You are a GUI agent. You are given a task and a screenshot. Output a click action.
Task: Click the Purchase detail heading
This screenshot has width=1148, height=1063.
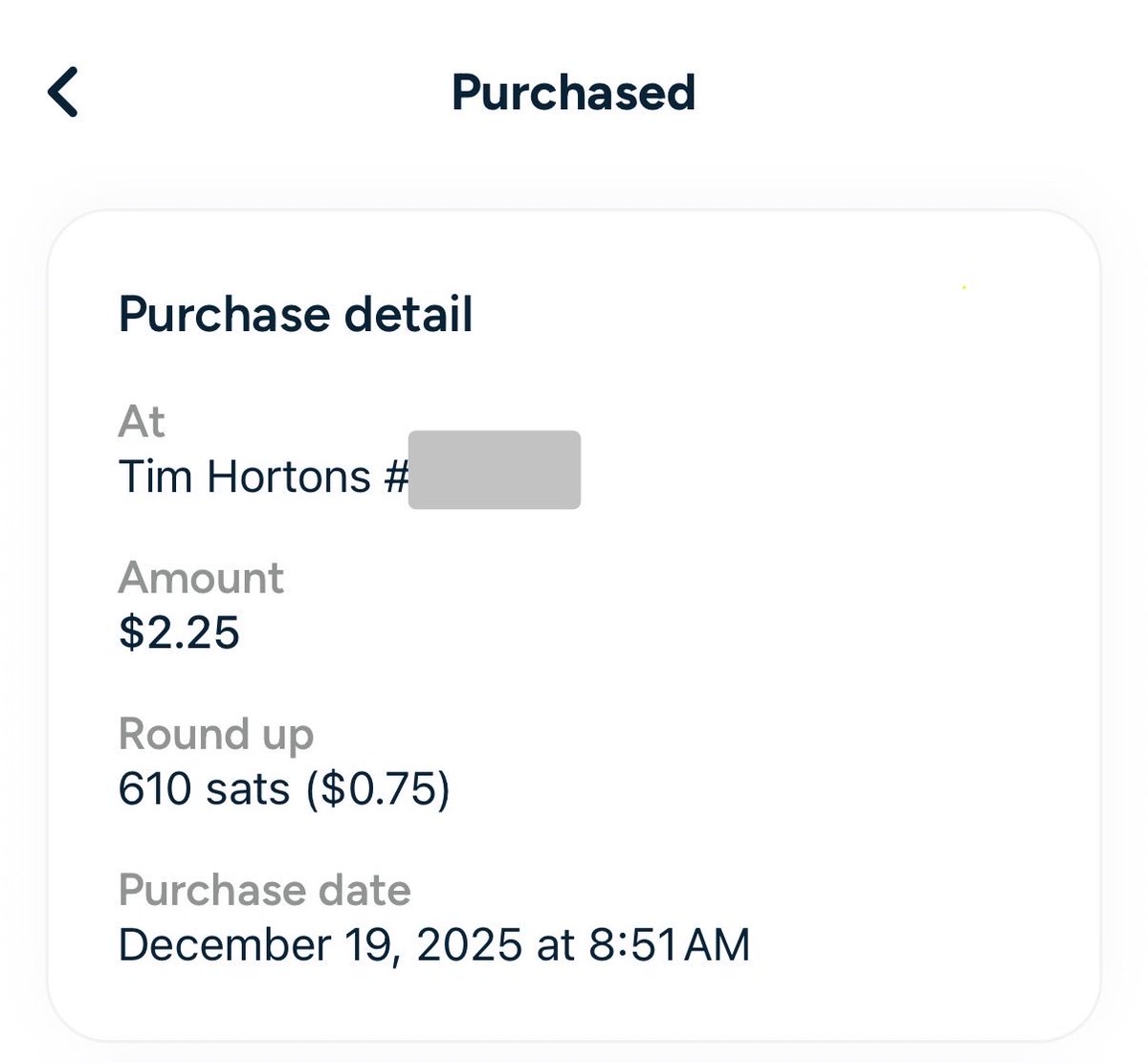296,314
